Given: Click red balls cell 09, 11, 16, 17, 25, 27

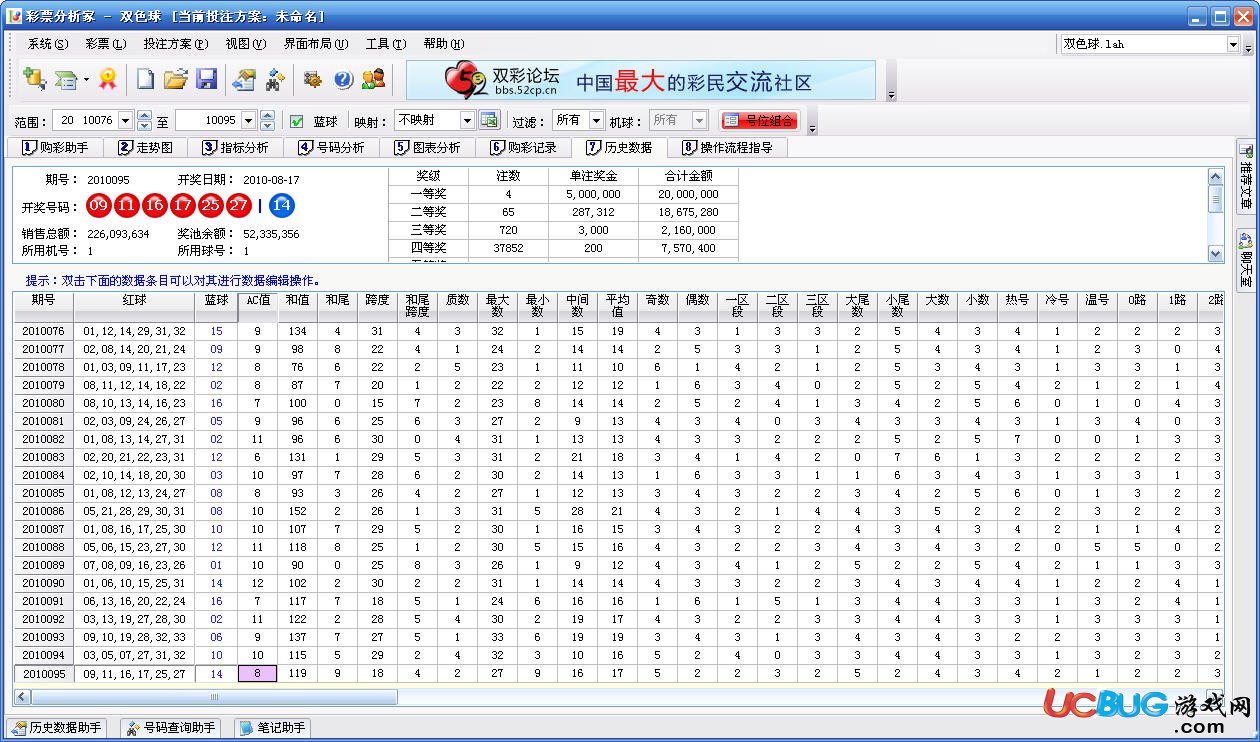Looking at the screenshot, I should 135,674.
